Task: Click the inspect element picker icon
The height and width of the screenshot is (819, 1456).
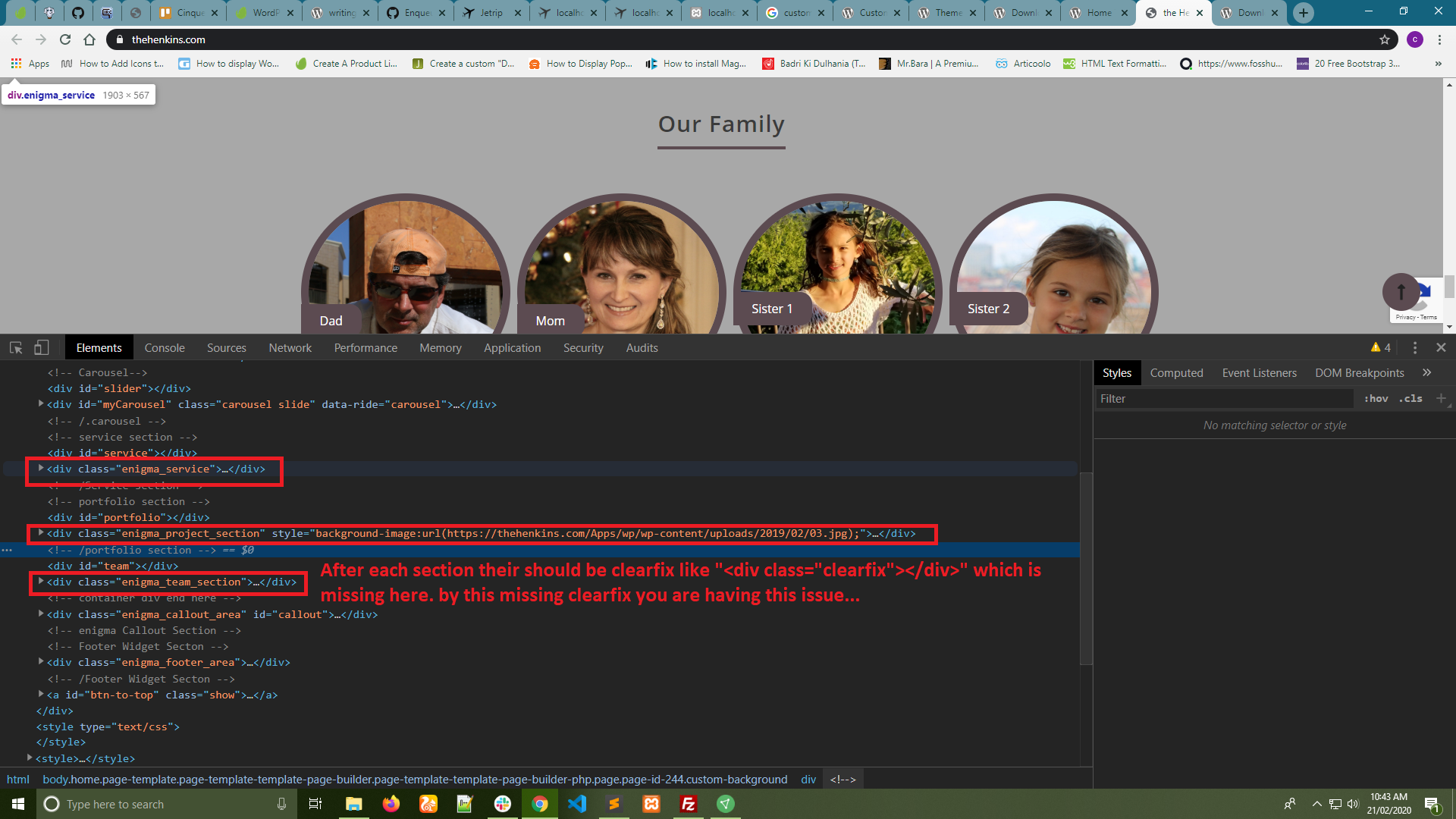Action: pyautogui.click(x=16, y=347)
